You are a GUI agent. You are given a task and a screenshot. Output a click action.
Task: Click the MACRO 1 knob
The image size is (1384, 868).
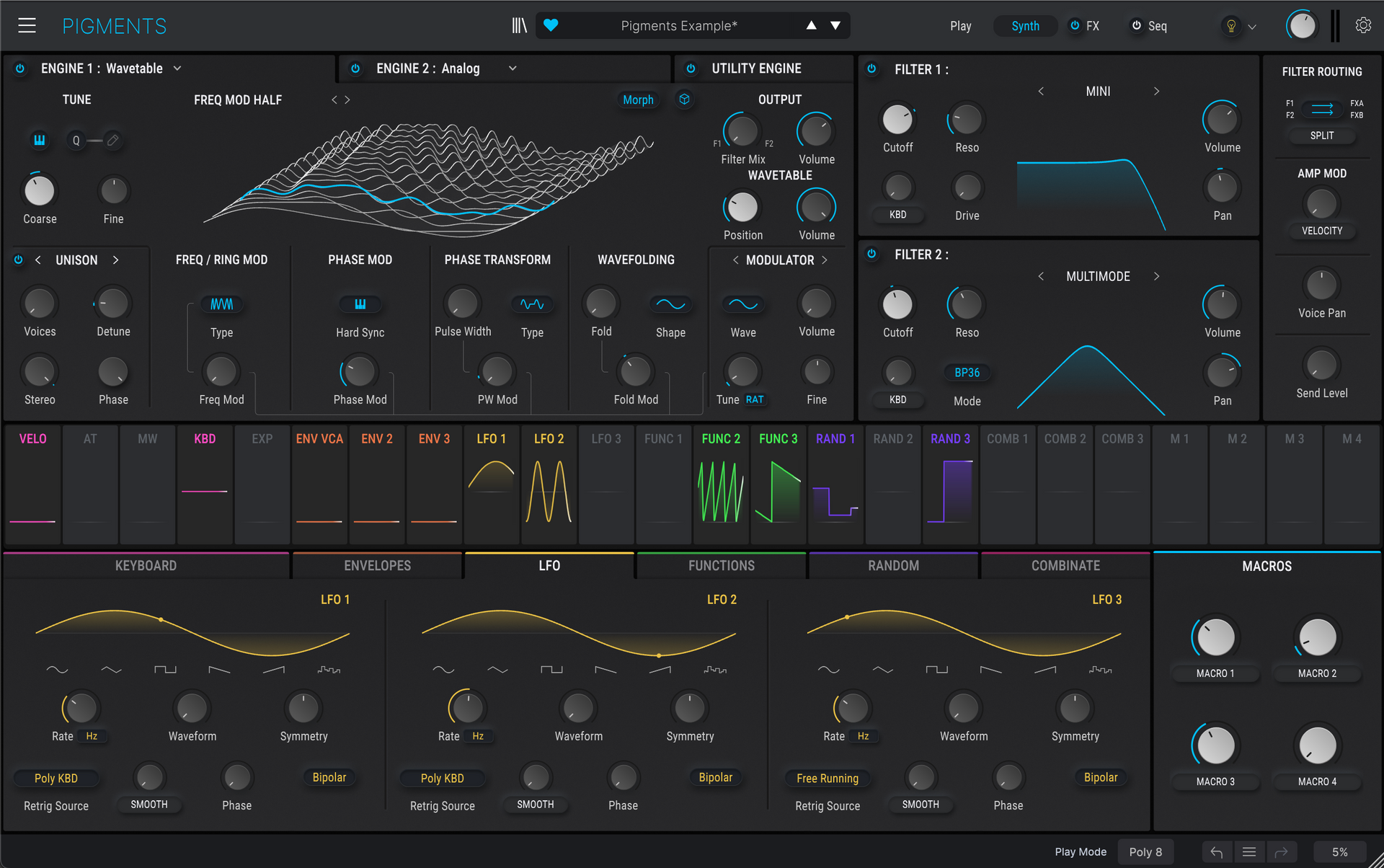[x=1215, y=637]
